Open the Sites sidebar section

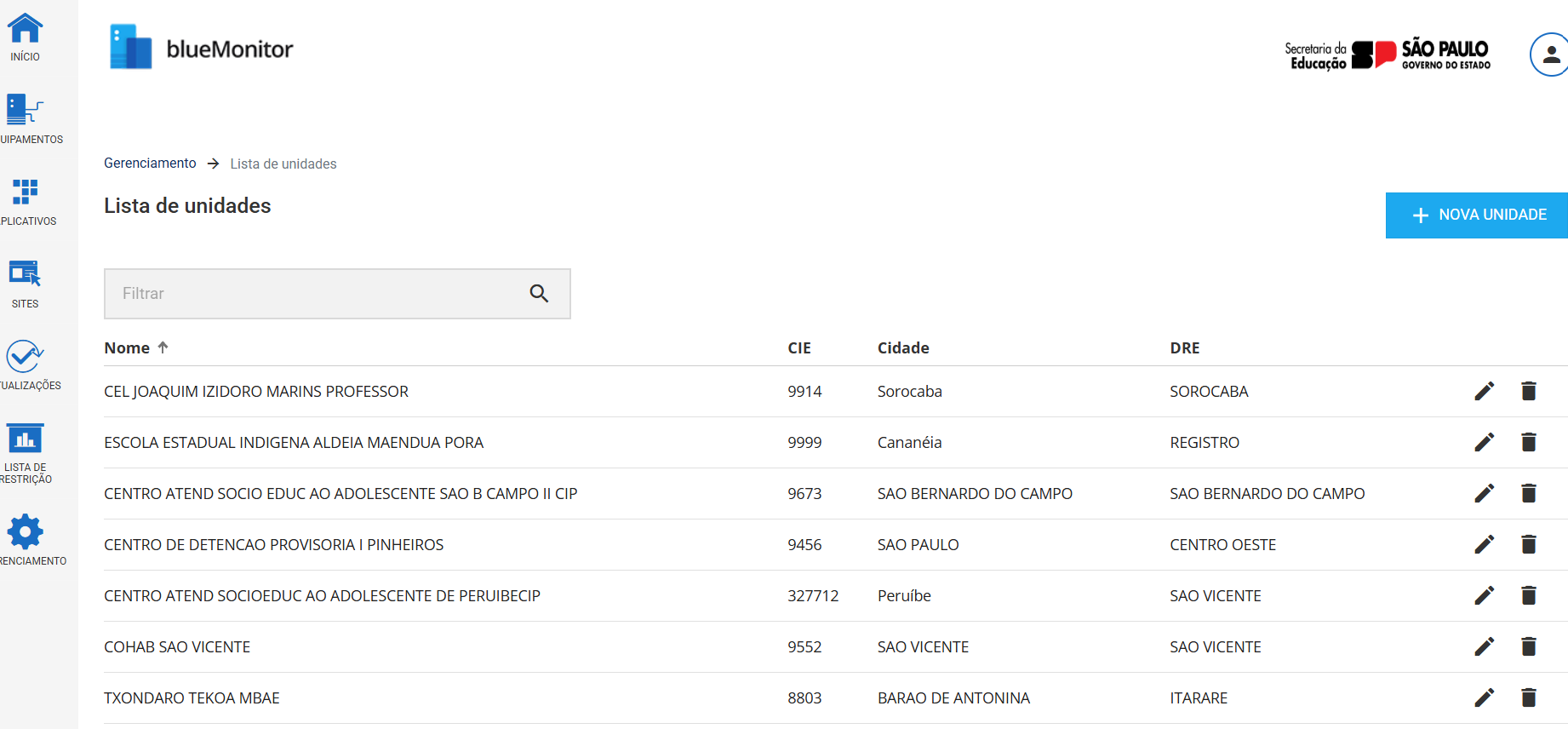coord(26,284)
